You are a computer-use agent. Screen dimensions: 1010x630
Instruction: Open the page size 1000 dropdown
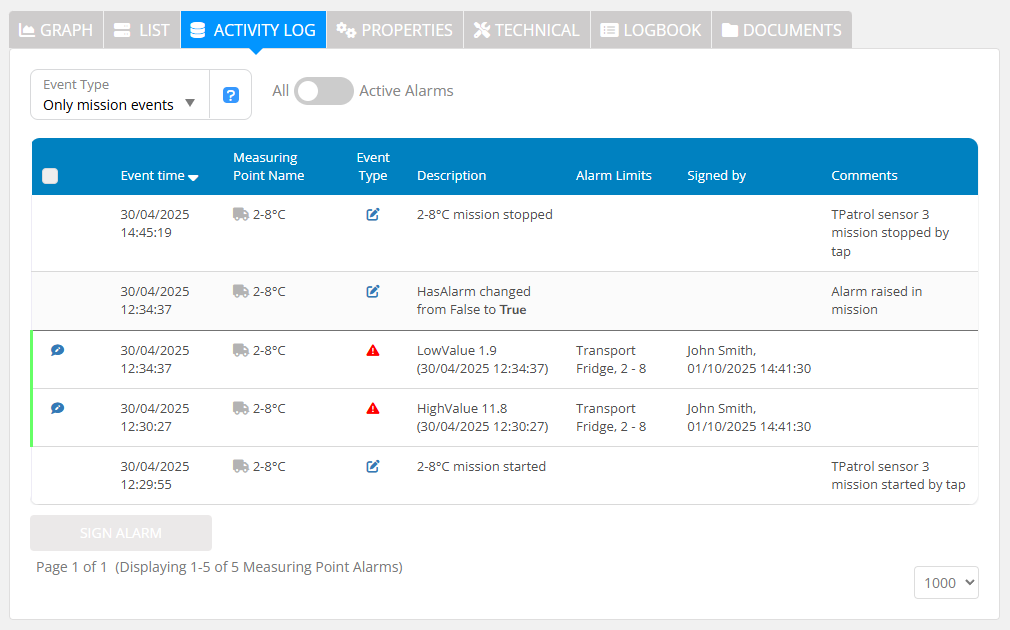945,583
